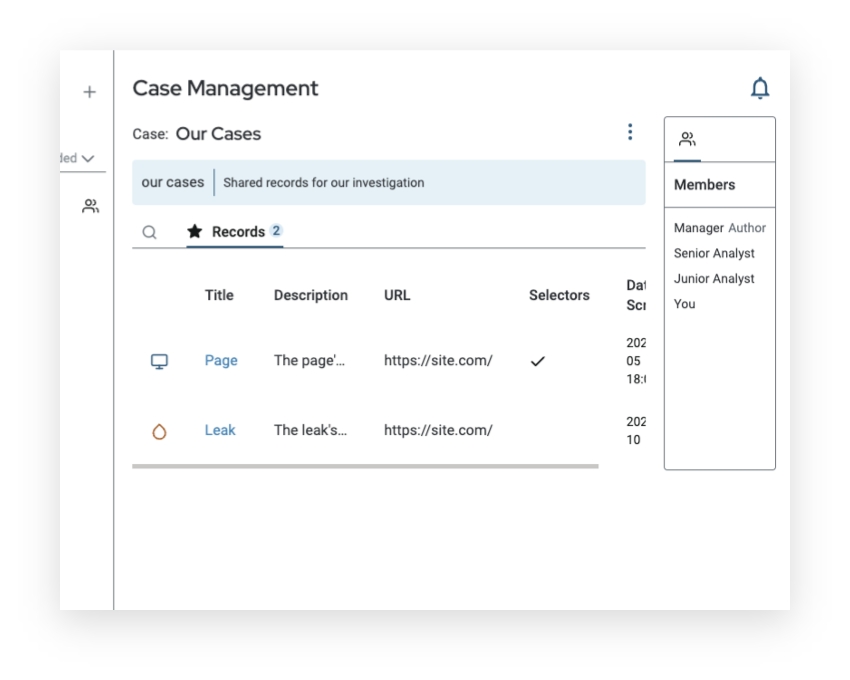Click the plus icon in left sidebar
Image resolution: width=850 pixels, height=680 pixels.
point(89,92)
